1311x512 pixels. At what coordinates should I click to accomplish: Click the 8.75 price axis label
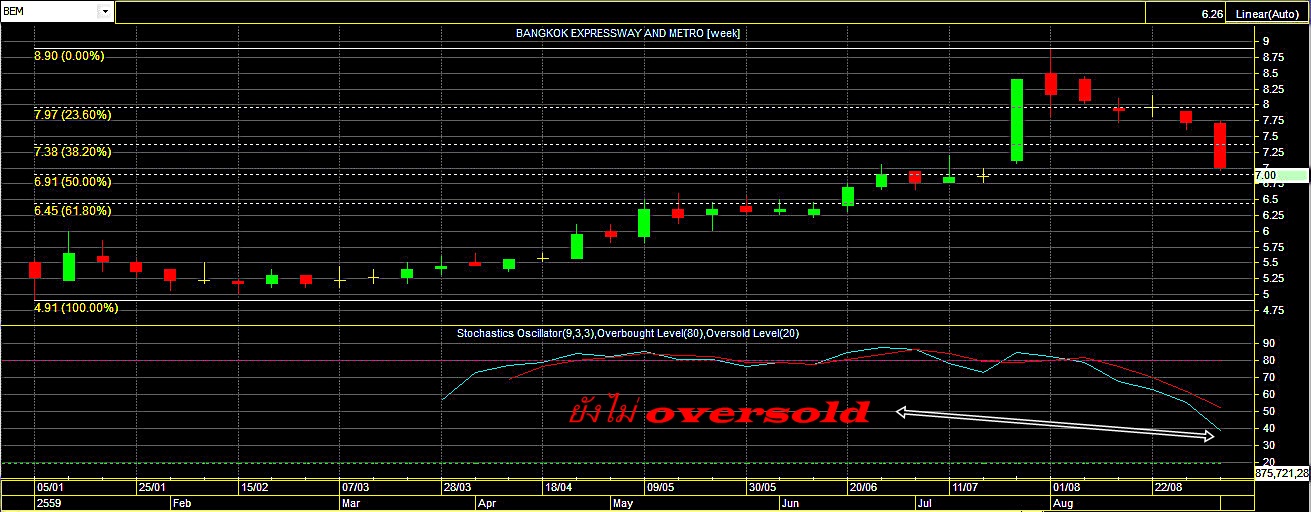[x=1274, y=57]
